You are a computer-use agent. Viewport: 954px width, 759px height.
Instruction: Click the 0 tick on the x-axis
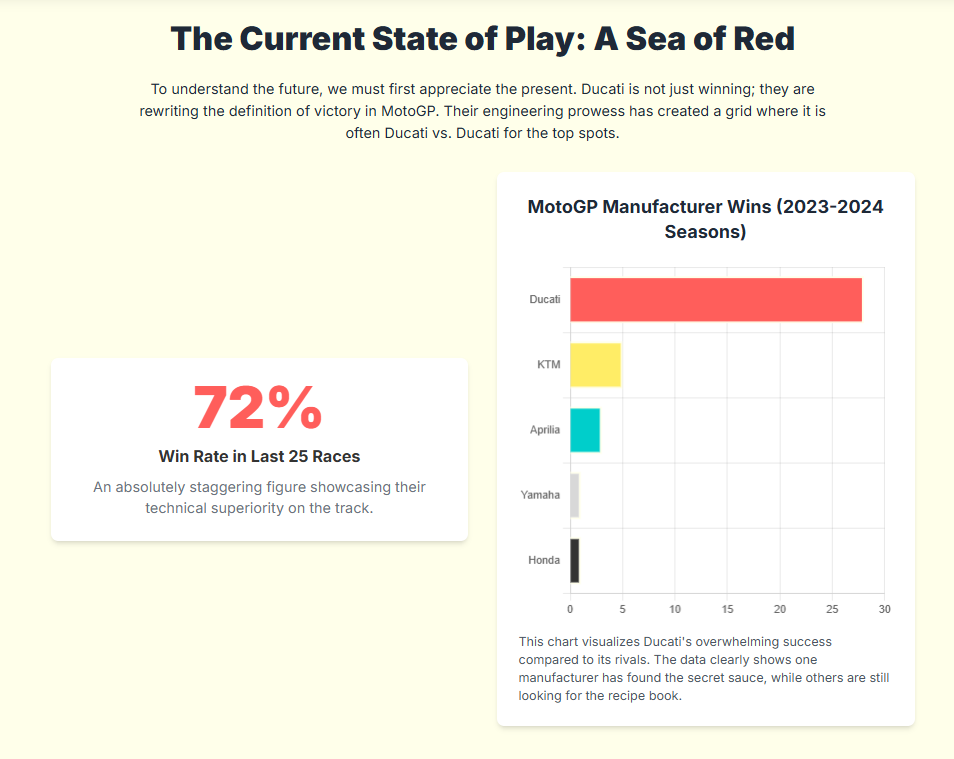[x=570, y=608]
